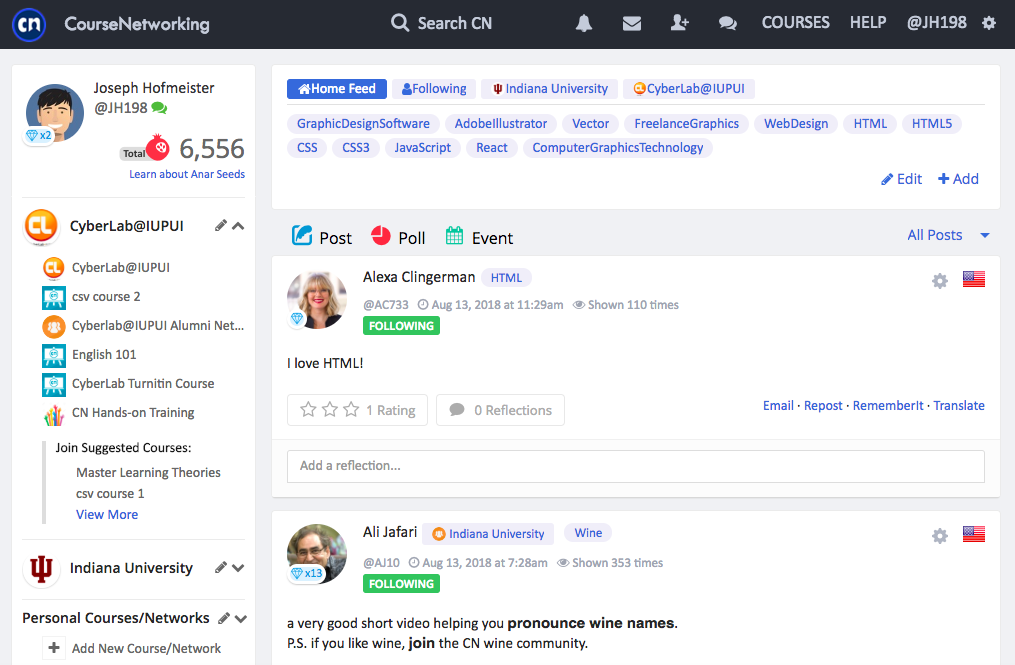Viewport: 1015px width, 665px height.
Task: Switch to the Following tab
Action: 434,89
